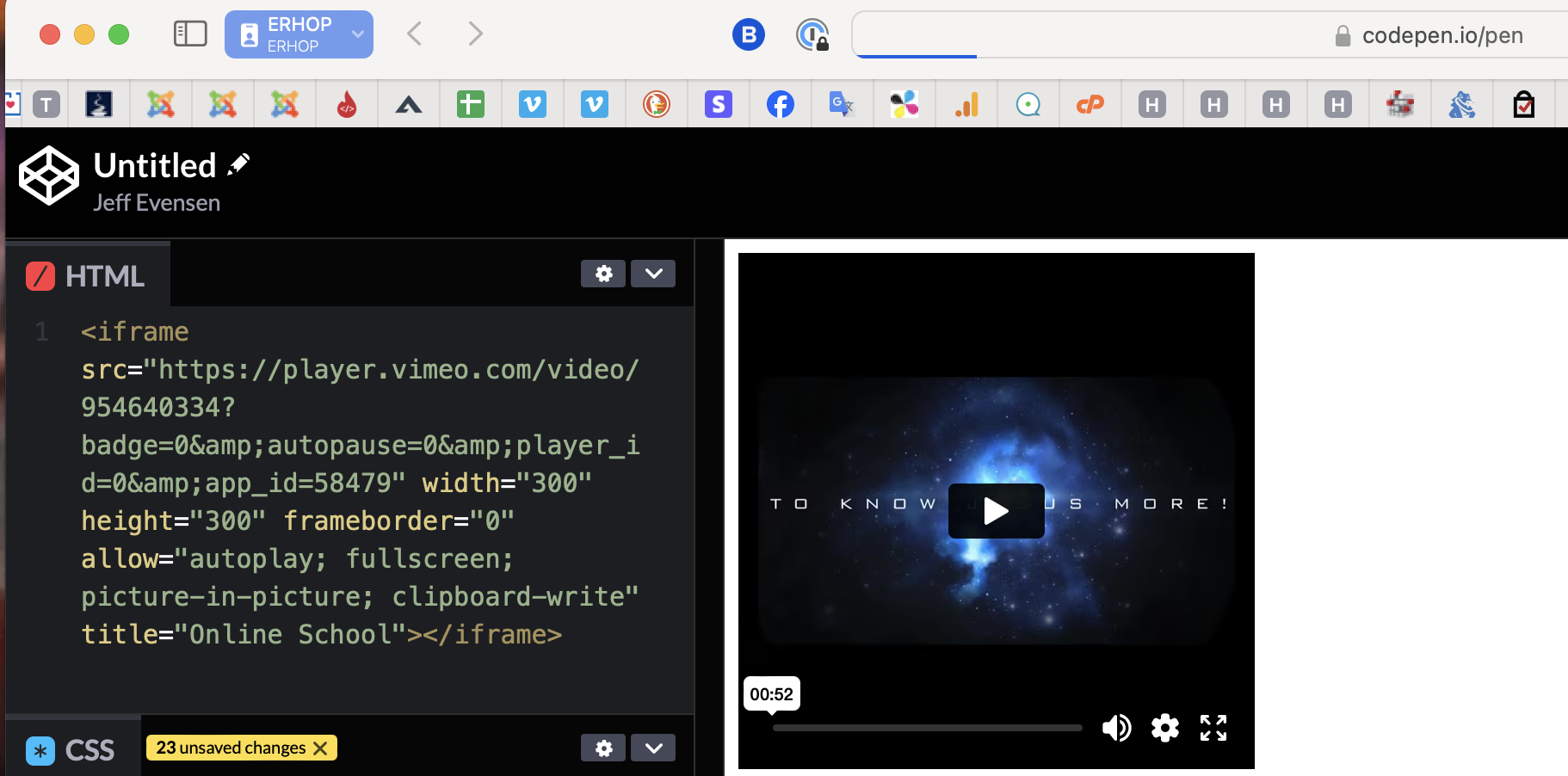Select the HTML editor tab
Image resolution: width=1568 pixels, height=776 pixels.
(87, 275)
